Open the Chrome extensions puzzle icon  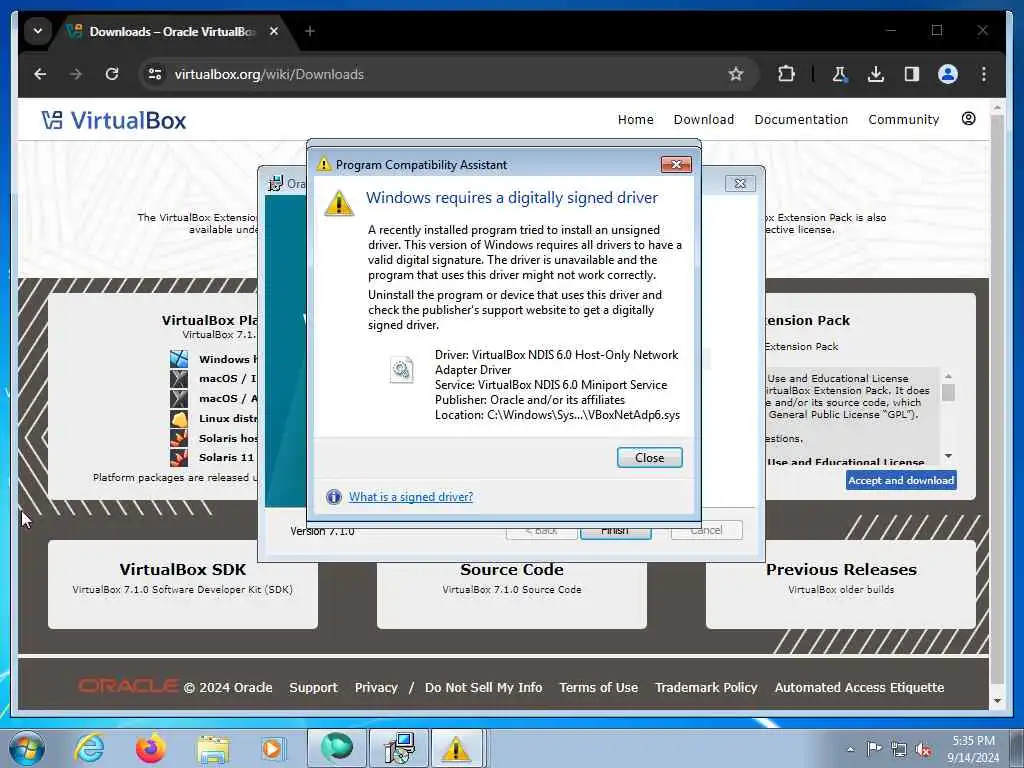coord(786,74)
